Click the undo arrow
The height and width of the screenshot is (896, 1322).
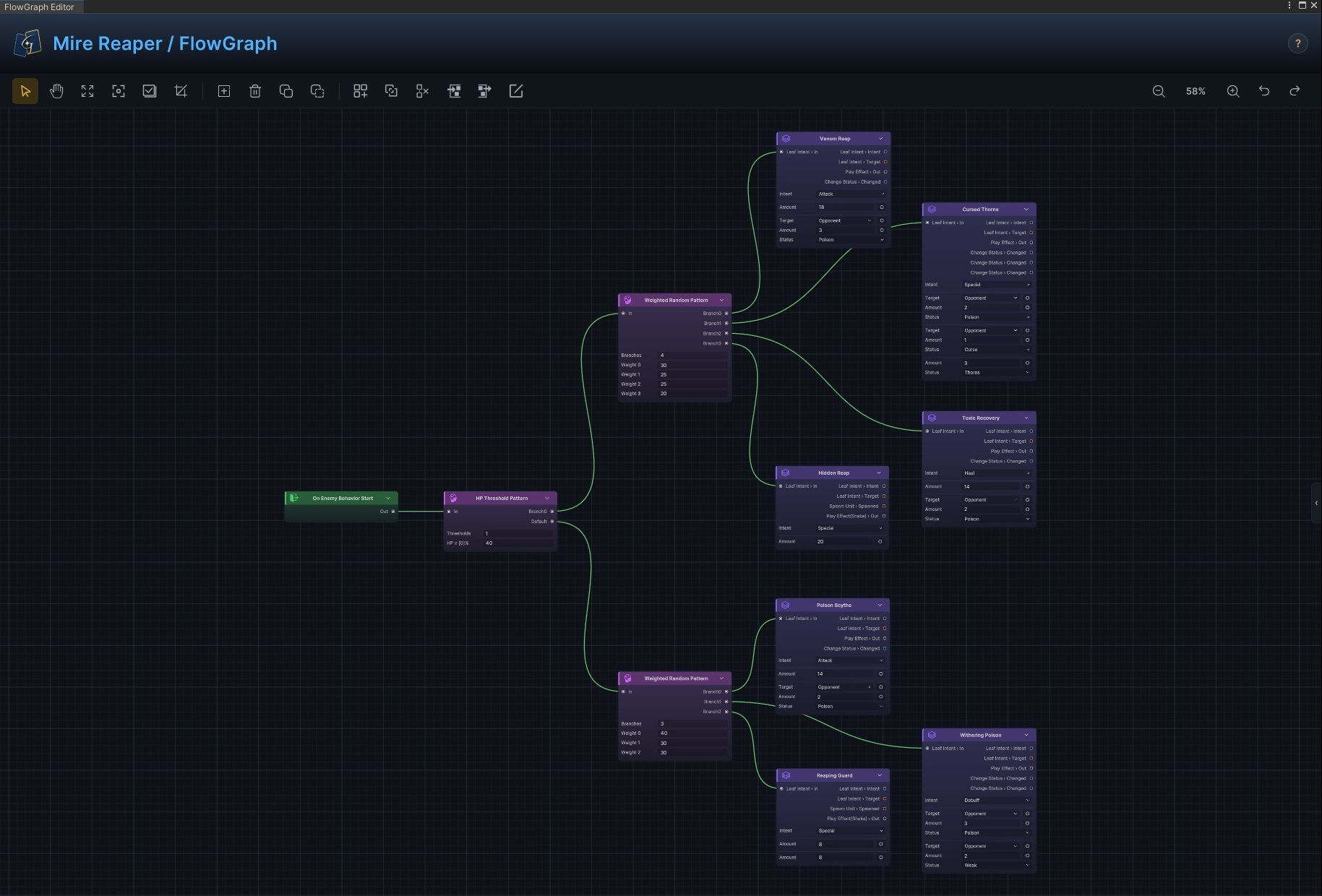1264,91
